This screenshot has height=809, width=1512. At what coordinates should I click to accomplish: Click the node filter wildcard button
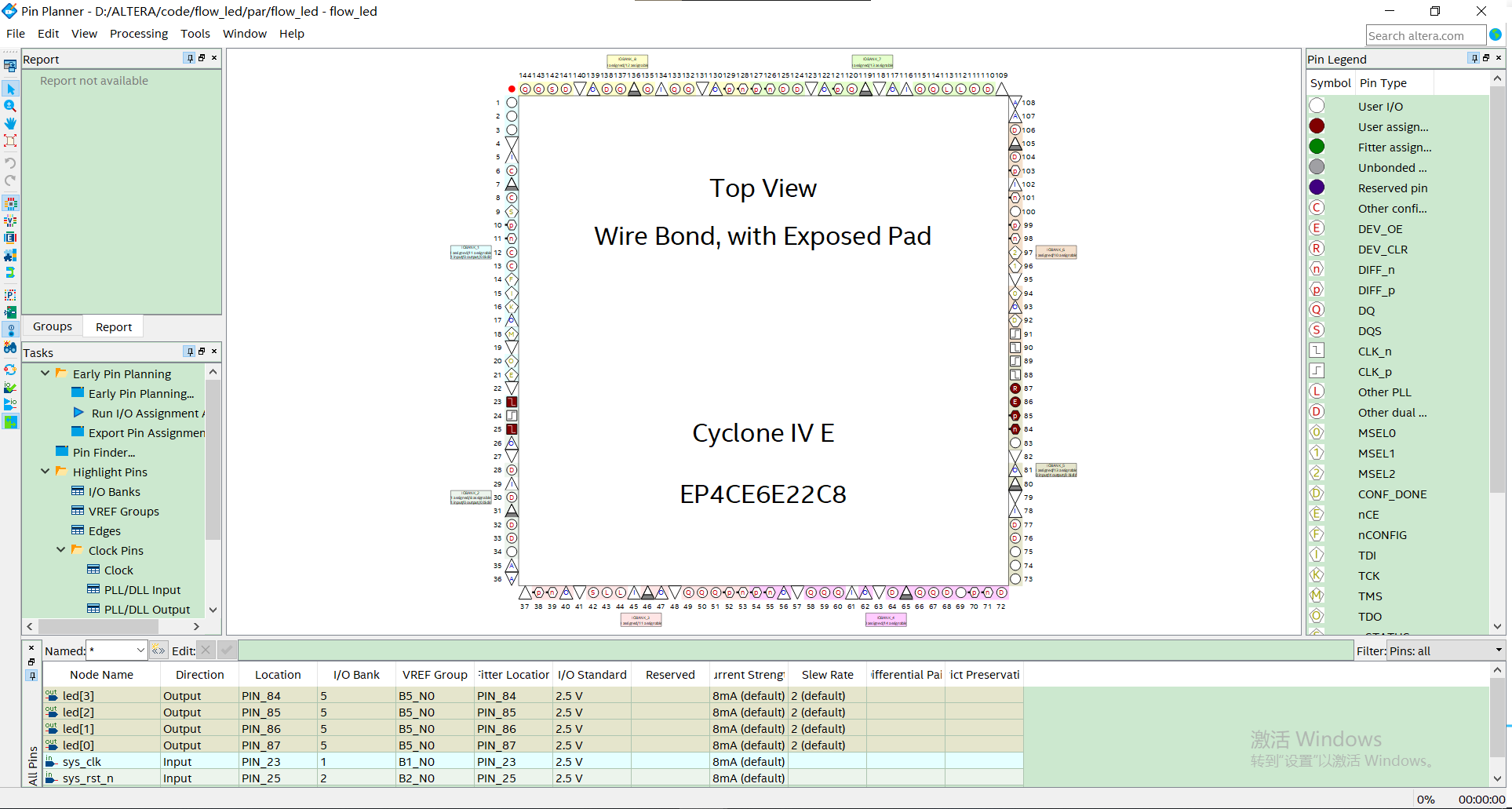(x=158, y=650)
